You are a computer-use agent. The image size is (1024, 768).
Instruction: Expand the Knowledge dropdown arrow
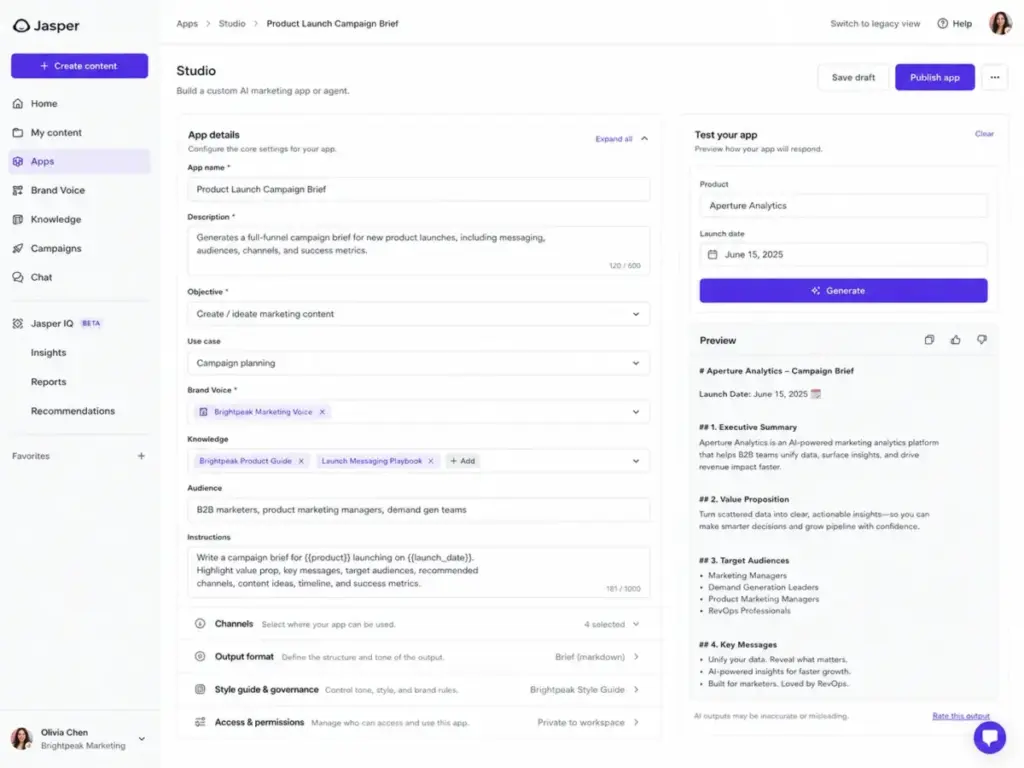click(635, 461)
